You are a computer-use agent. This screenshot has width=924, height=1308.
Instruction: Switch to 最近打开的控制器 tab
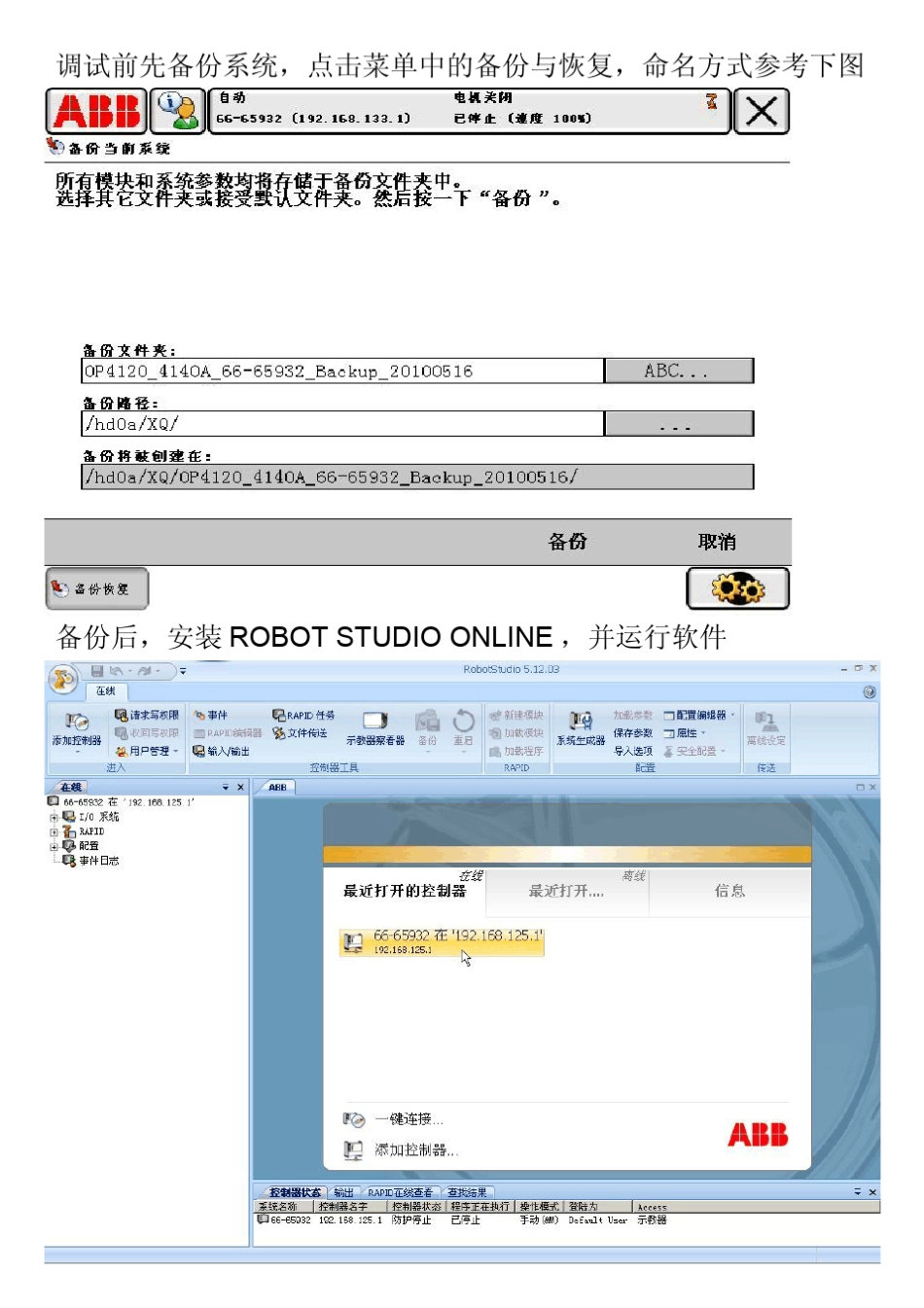click(x=405, y=891)
